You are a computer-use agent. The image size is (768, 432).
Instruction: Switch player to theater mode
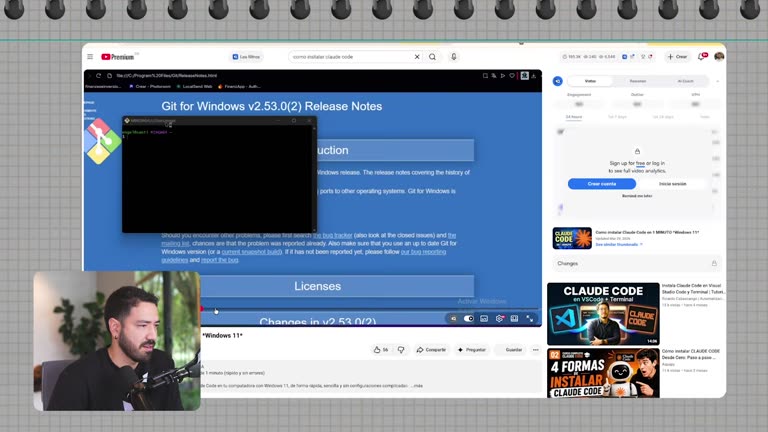tap(514, 318)
